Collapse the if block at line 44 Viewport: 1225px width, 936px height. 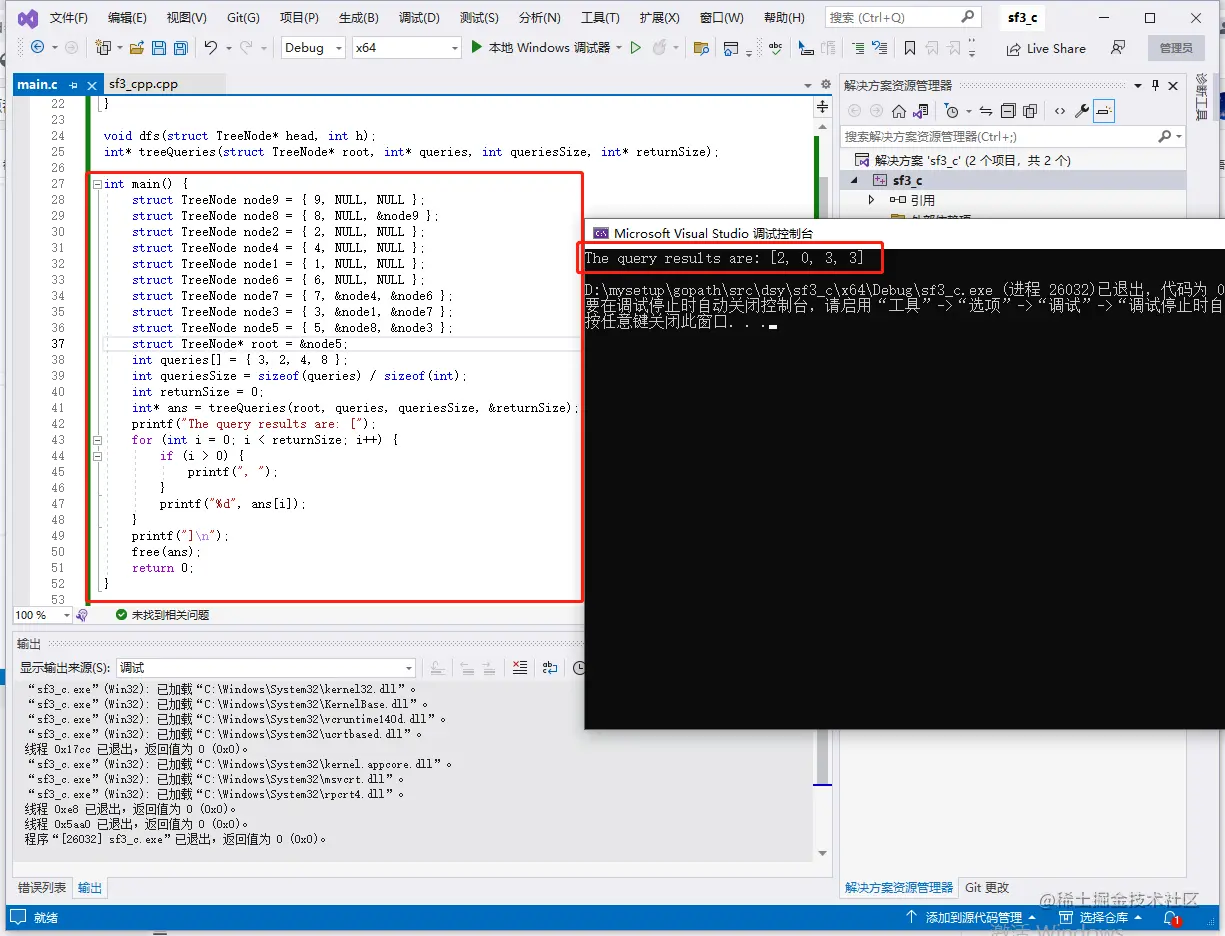[96, 456]
